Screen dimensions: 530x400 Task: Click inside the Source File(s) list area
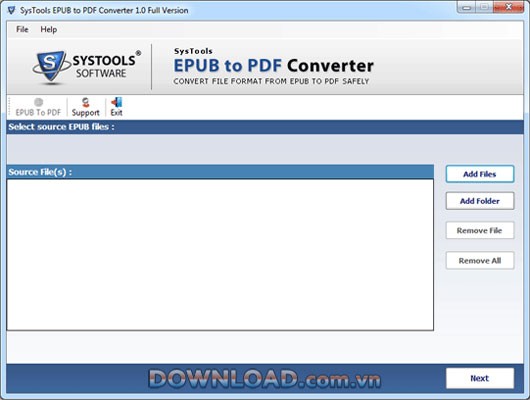[220, 255]
